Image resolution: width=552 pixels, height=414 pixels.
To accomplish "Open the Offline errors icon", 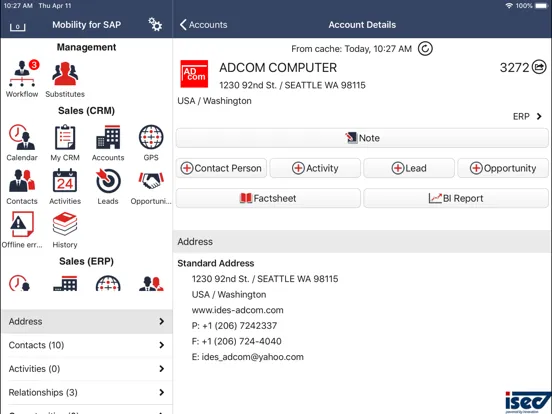I will (22, 224).
